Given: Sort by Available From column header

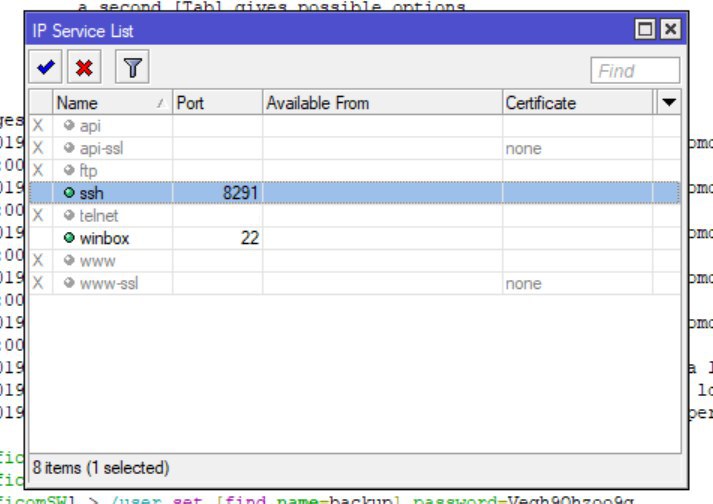Looking at the screenshot, I should click(382, 103).
